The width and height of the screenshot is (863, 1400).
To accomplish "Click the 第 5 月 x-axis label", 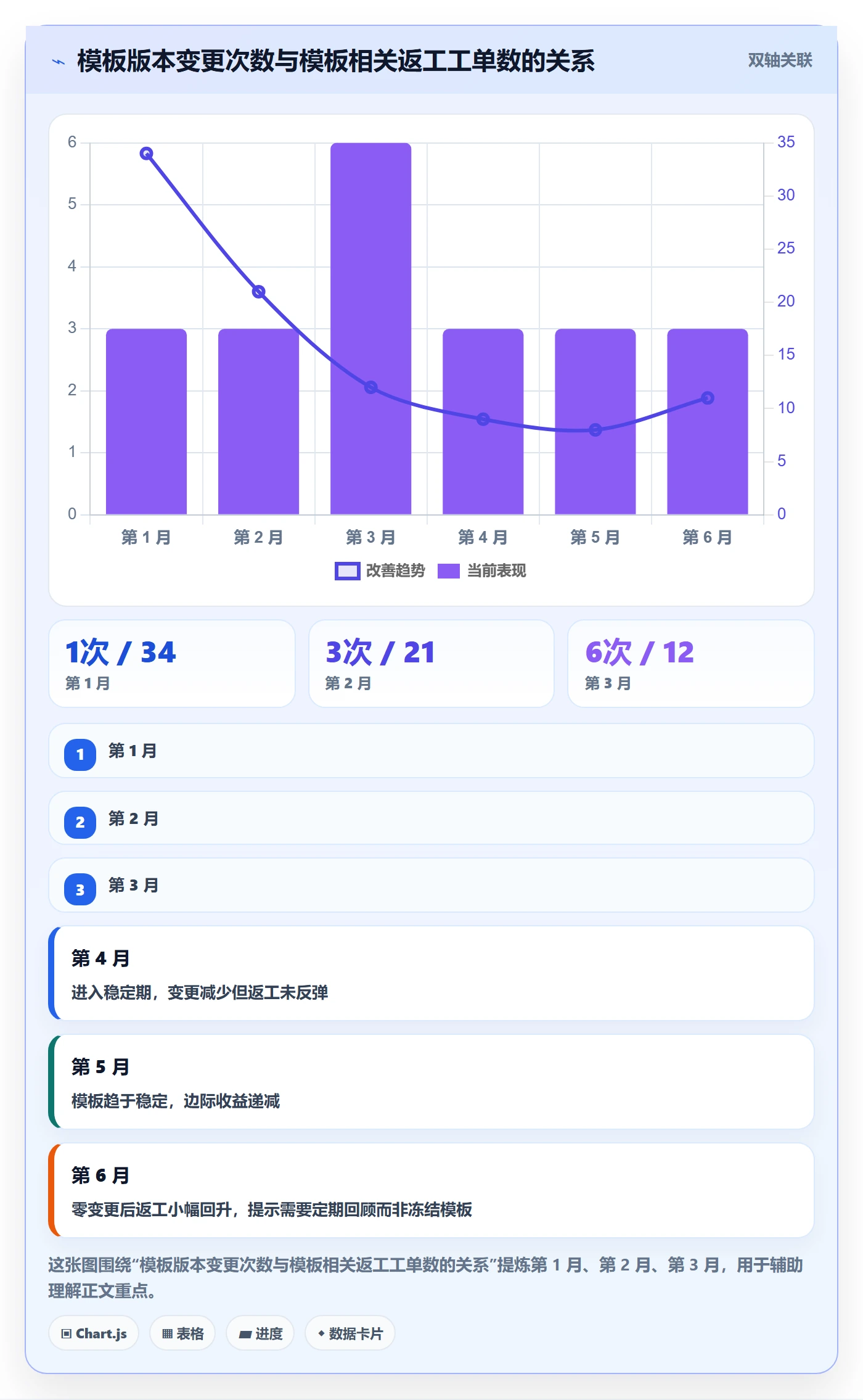I will (x=595, y=538).
